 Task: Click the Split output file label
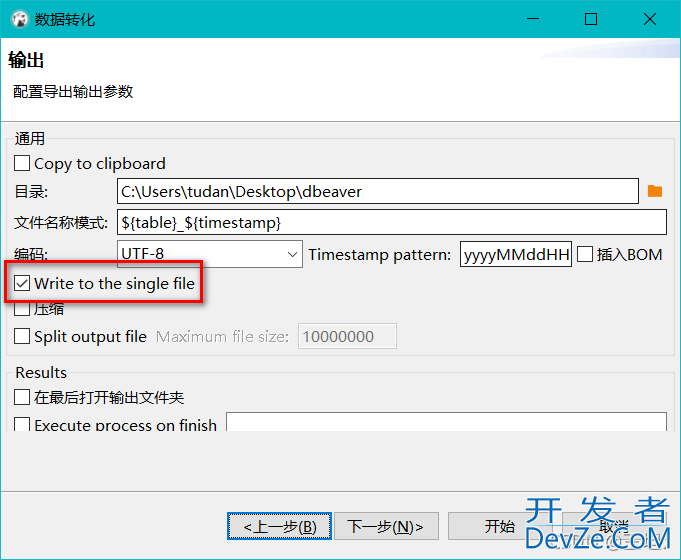[90, 337]
